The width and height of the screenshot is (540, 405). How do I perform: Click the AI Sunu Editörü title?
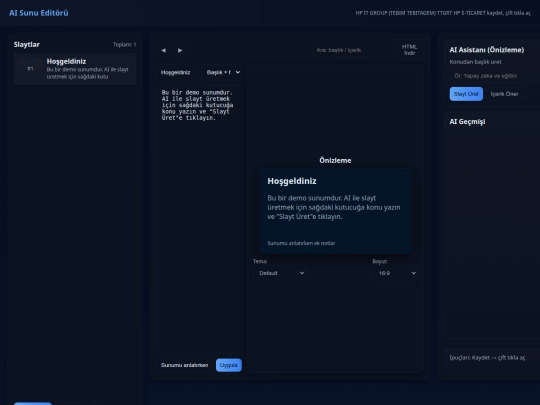(x=39, y=13)
